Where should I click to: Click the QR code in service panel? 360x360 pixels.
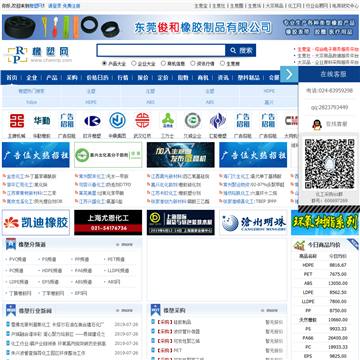[x=329, y=164]
